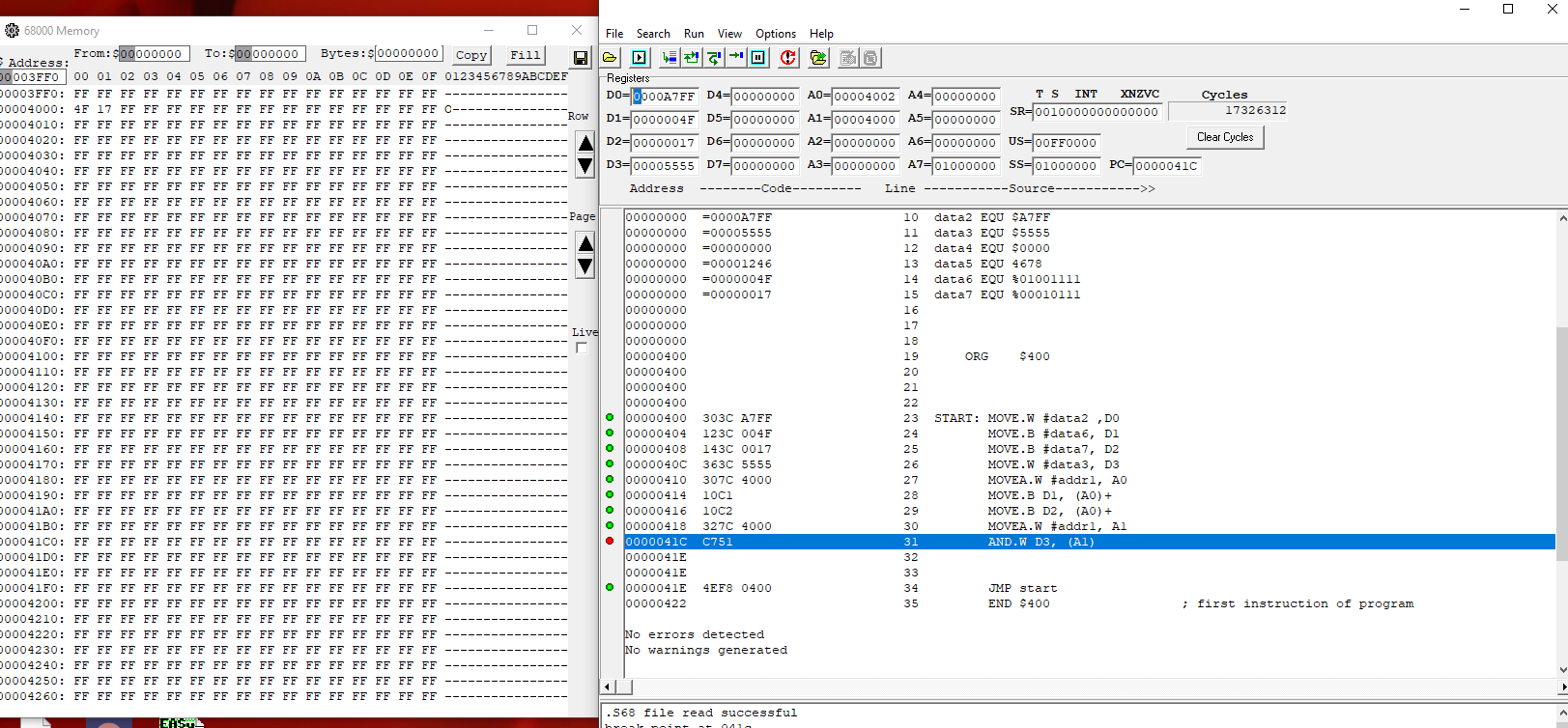The height and width of the screenshot is (728, 1568).
Task: Click the greyed Log Start toolbar icon
Action: [848, 58]
